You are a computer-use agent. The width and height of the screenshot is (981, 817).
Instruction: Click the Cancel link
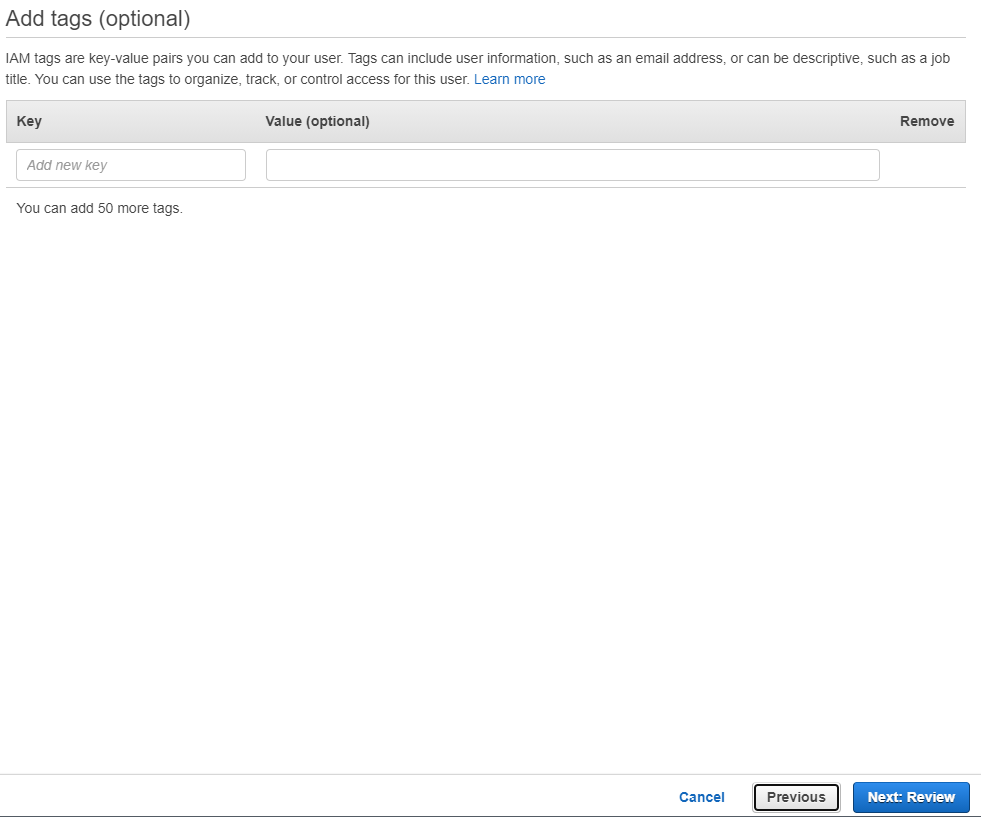[701, 797]
